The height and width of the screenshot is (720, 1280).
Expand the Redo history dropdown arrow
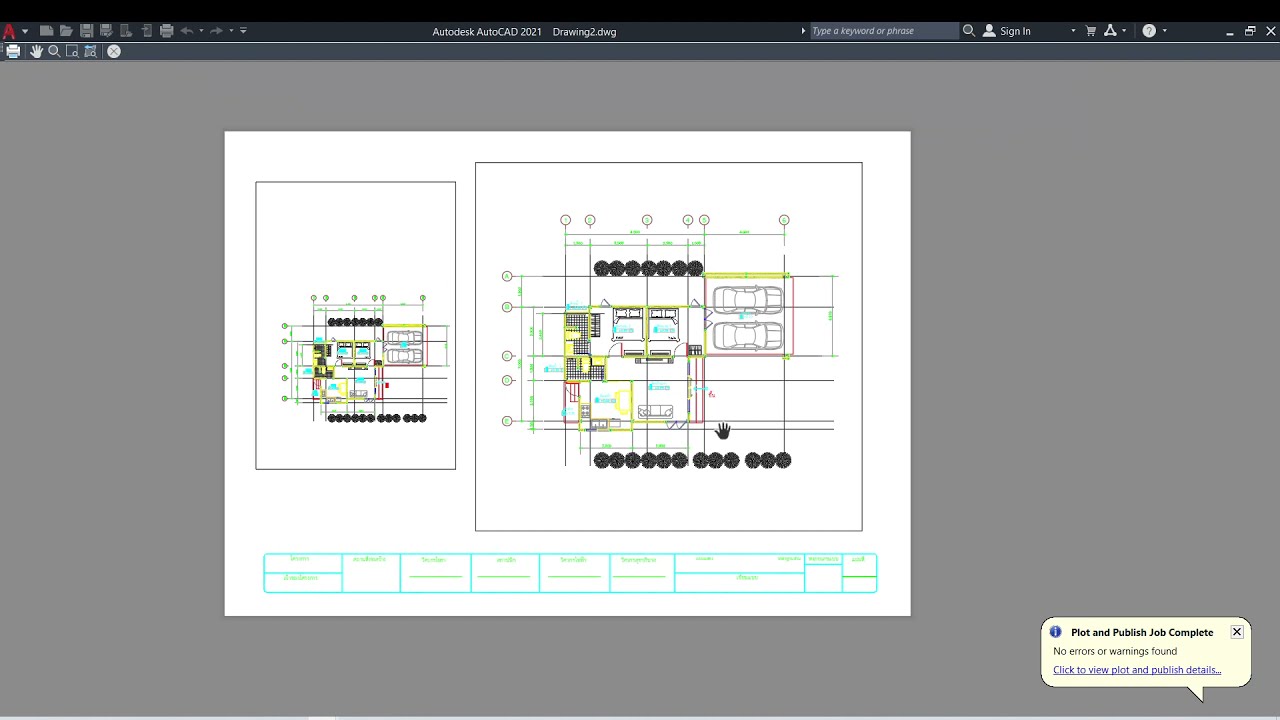231,31
